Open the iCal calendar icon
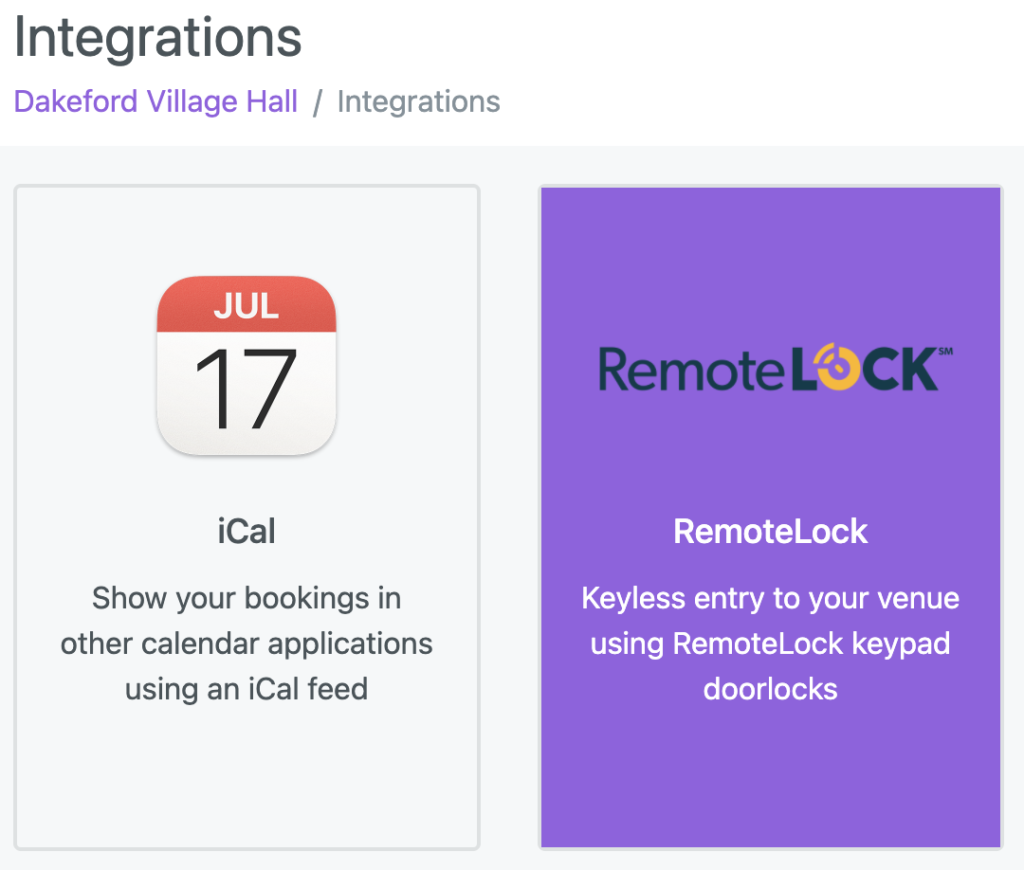The width and height of the screenshot is (1024, 870). coord(246,366)
